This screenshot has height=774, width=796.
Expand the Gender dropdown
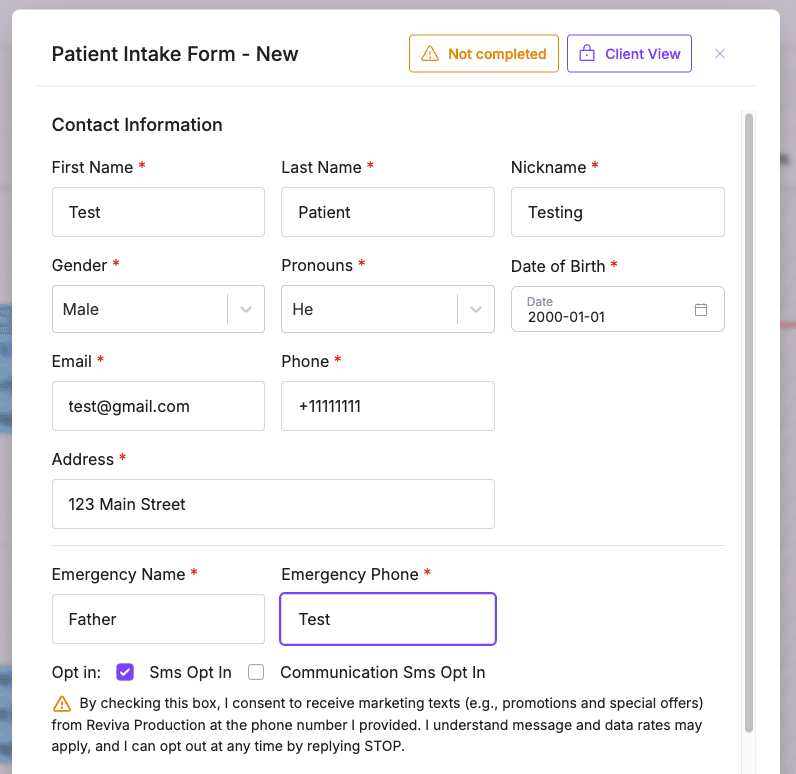point(246,310)
